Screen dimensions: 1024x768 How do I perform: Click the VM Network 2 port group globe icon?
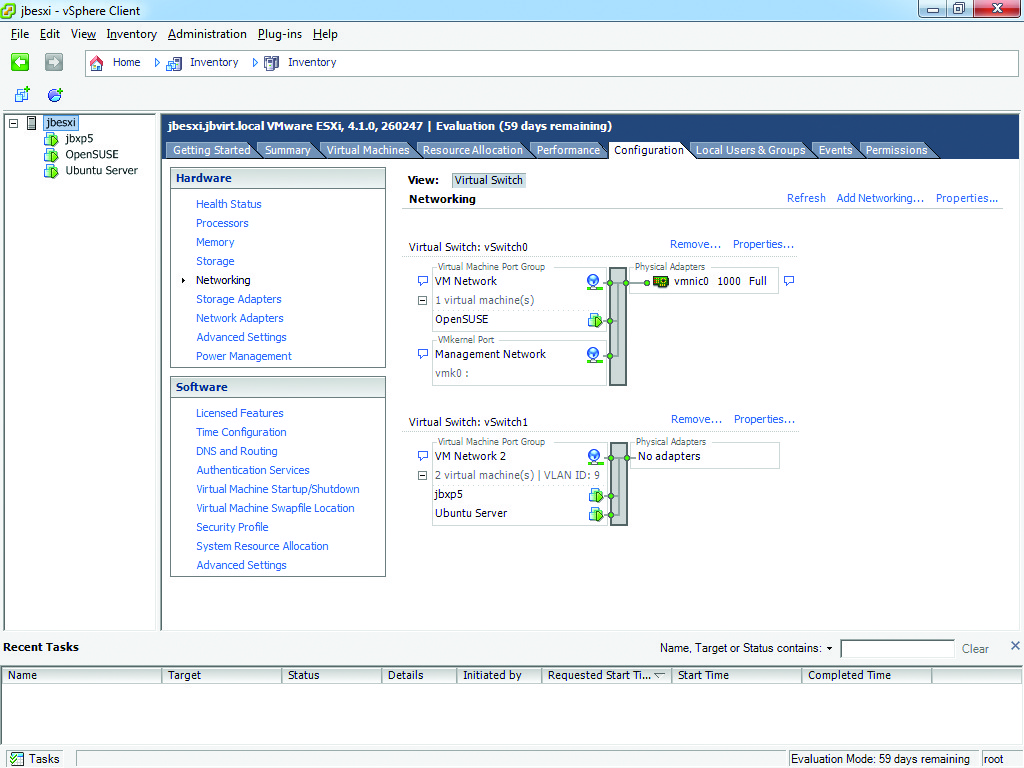tap(594, 457)
